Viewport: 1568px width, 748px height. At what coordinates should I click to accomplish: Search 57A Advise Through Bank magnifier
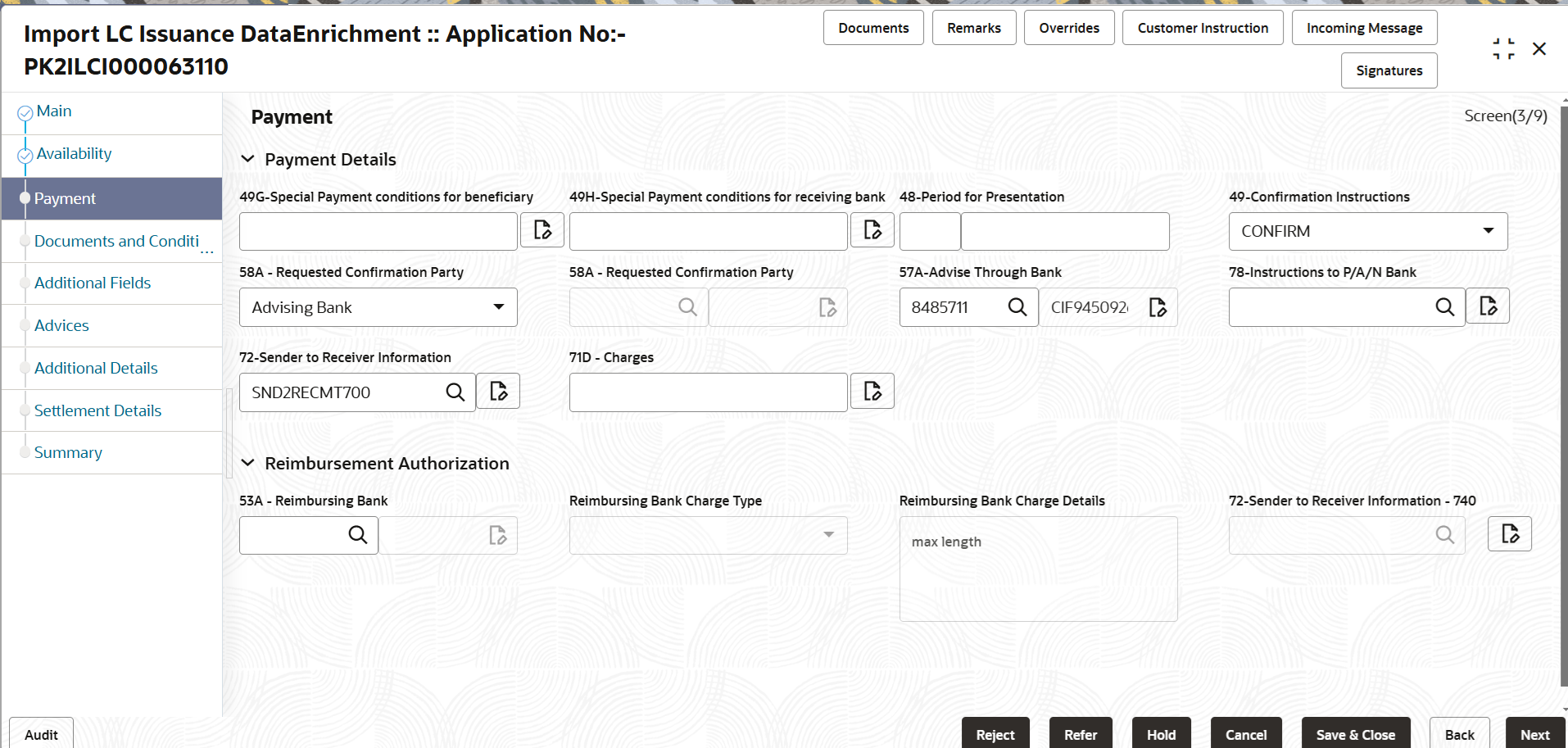pyautogui.click(x=1017, y=307)
